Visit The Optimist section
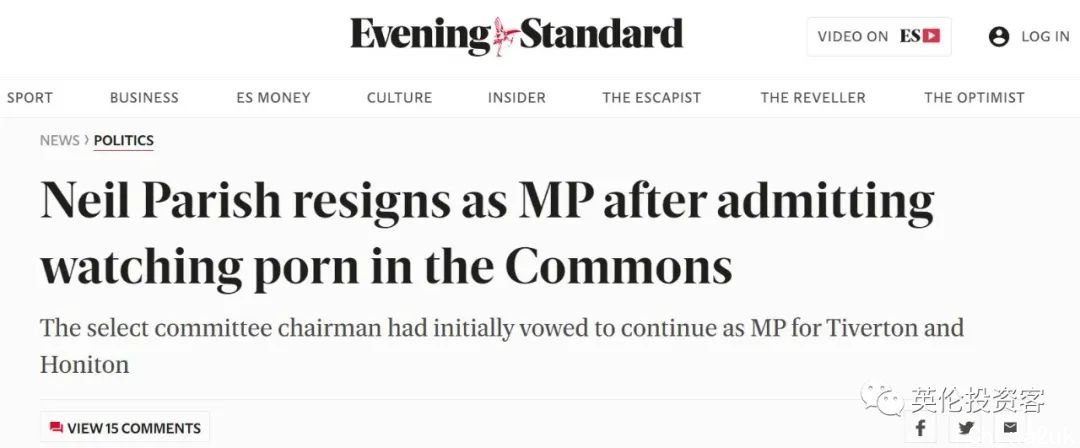This screenshot has height=448, width=1080. coord(975,98)
